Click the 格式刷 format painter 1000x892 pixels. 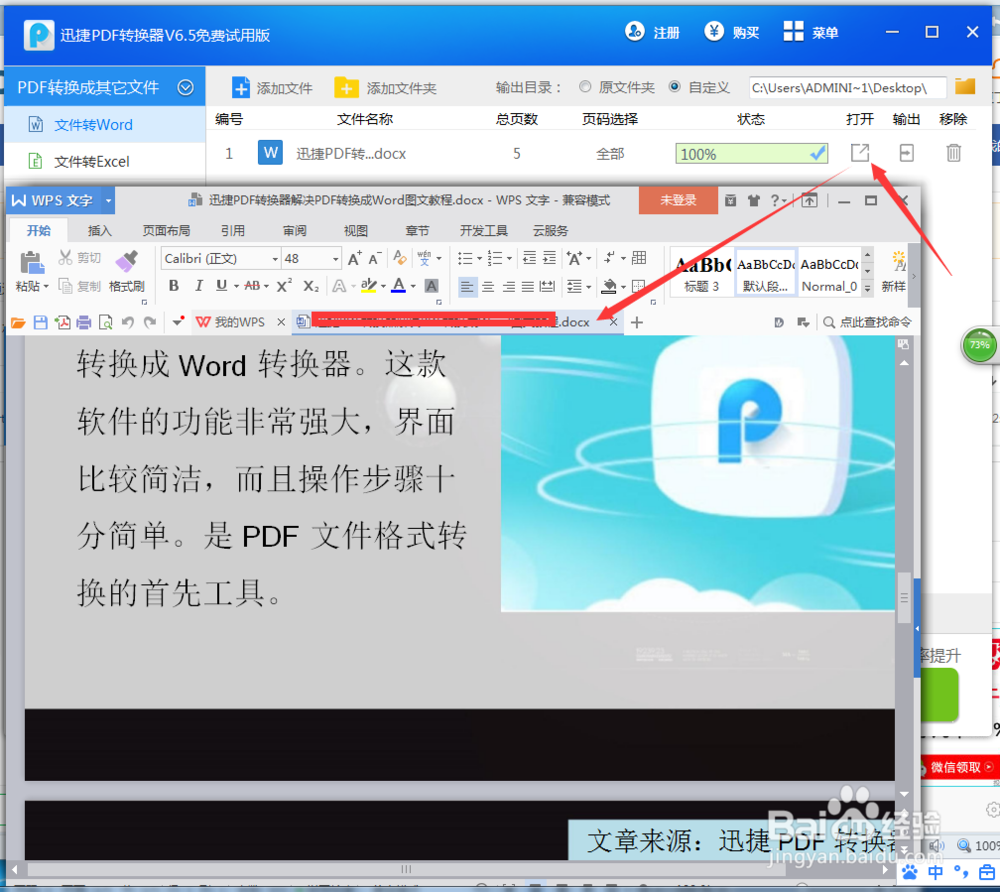[x=126, y=271]
